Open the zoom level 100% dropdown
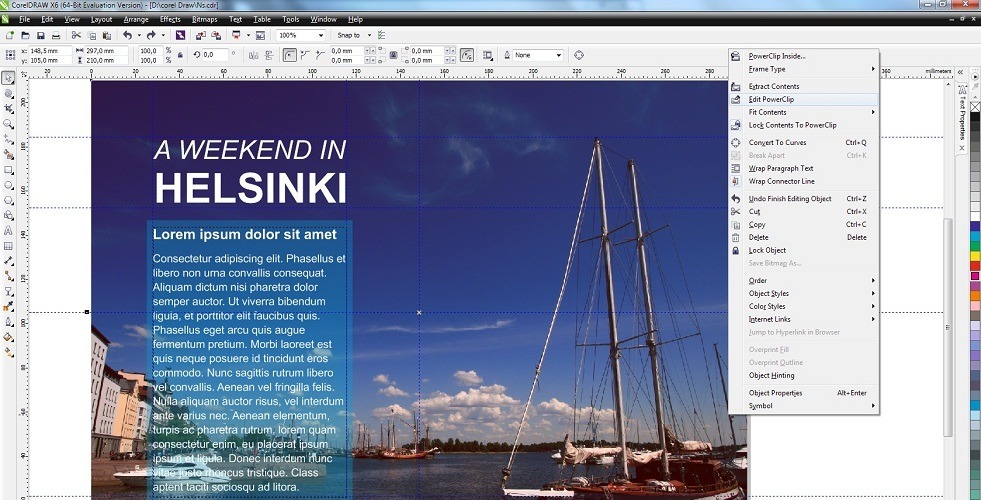The width and height of the screenshot is (981, 500). tap(322, 36)
